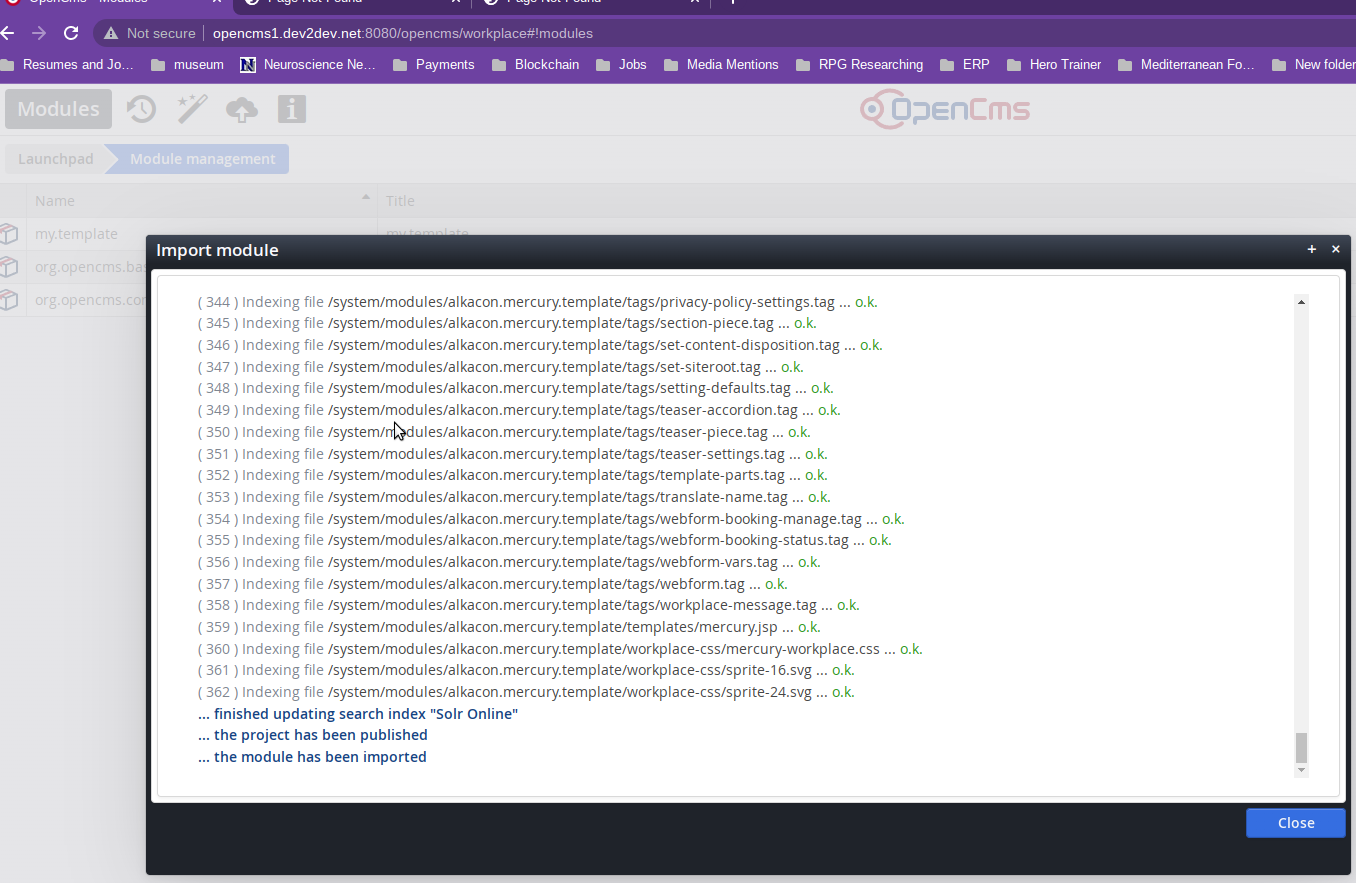Image resolution: width=1356 pixels, height=883 pixels.
Task: Click the browser forward arrow
Action: 39,33
